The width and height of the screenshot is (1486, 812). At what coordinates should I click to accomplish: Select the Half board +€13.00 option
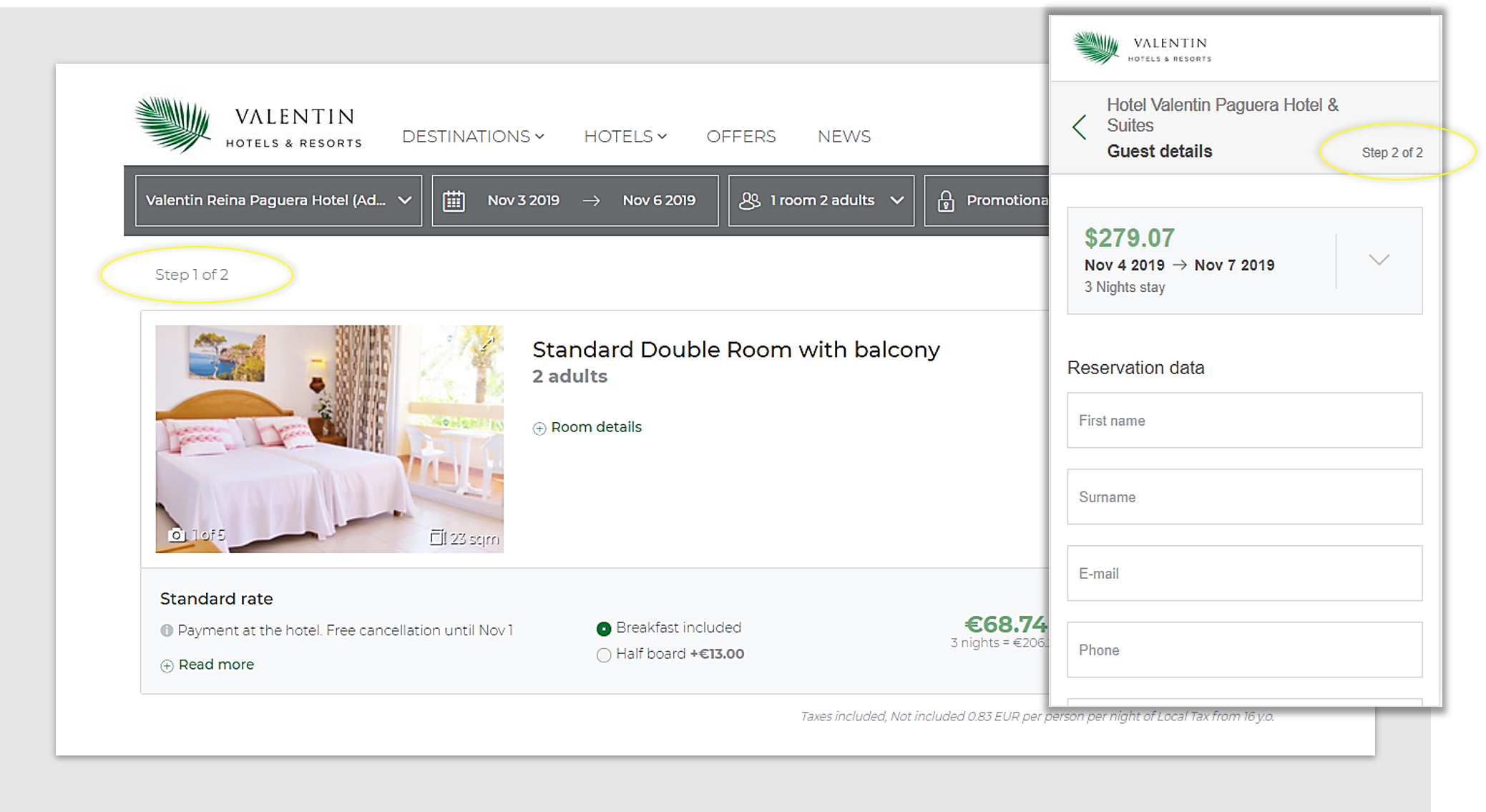pyautogui.click(x=604, y=655)
